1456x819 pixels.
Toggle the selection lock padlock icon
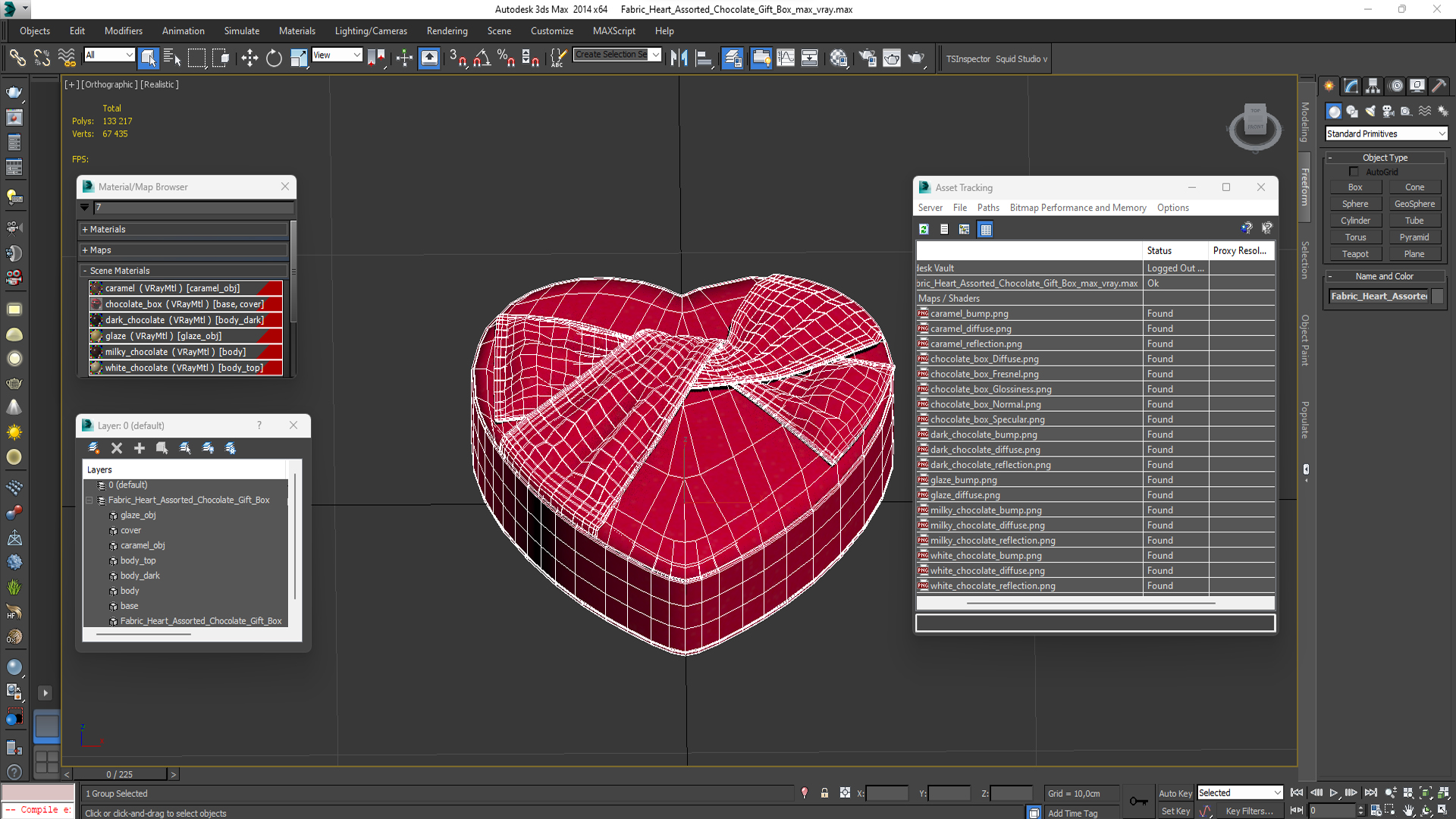click(x=824, y=793)
